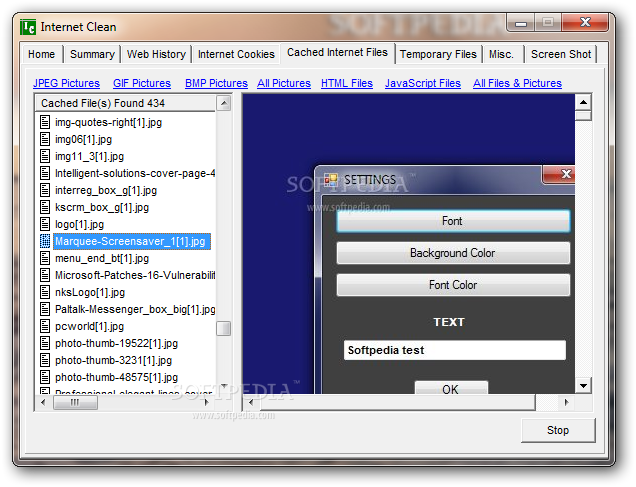Image resolution: width=636 pixels, height=487 pixels.
Task: Click file icon next to img11_3[1].jpg
Action: pyautogui.click(x=45, y=156)
